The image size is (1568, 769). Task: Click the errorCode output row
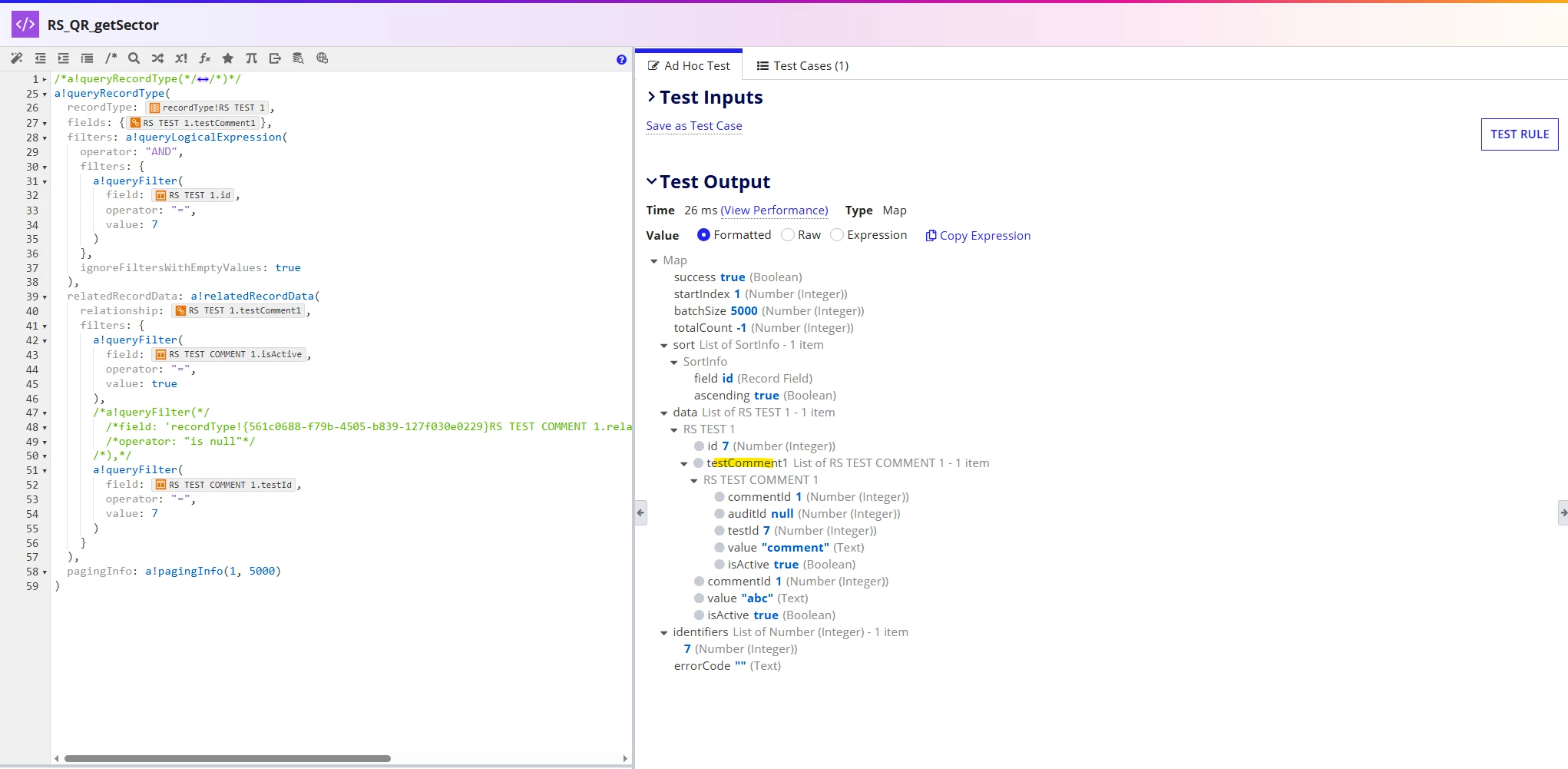(727, 666)
